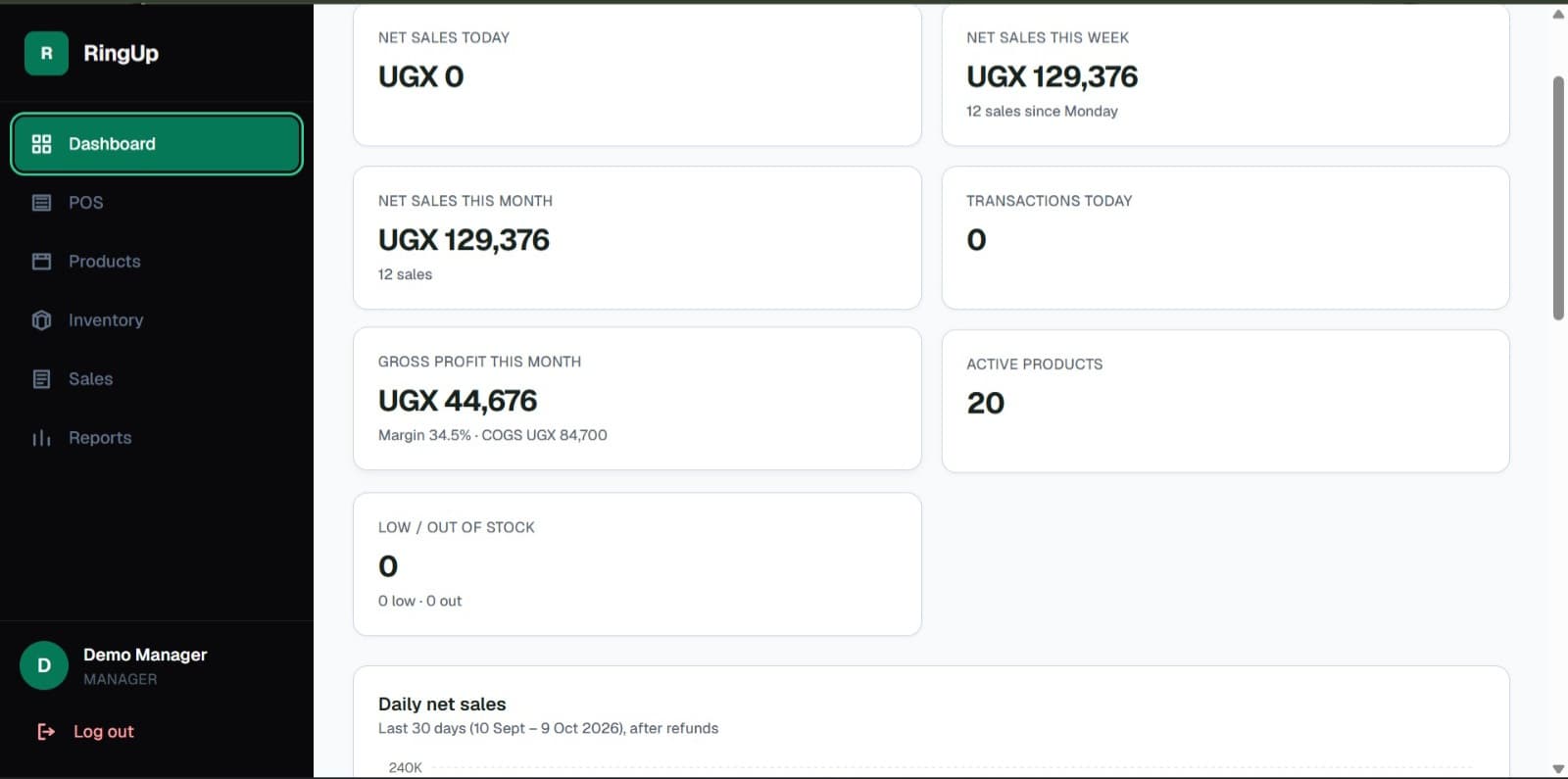Click the Log out arrow icon

click(46, 731)
